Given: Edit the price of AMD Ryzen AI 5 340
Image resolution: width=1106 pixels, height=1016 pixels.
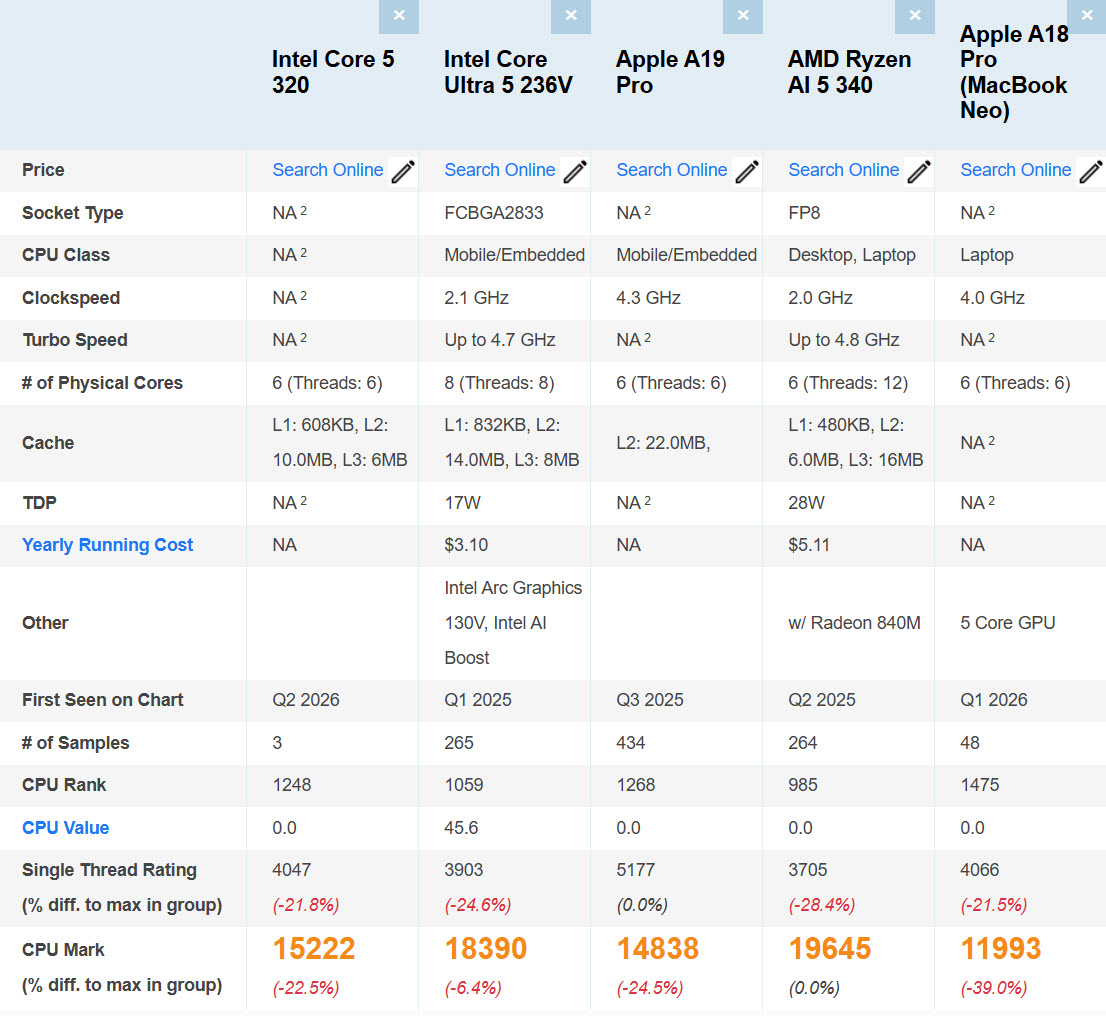Looking at the screenshot, I should (918, 171).
